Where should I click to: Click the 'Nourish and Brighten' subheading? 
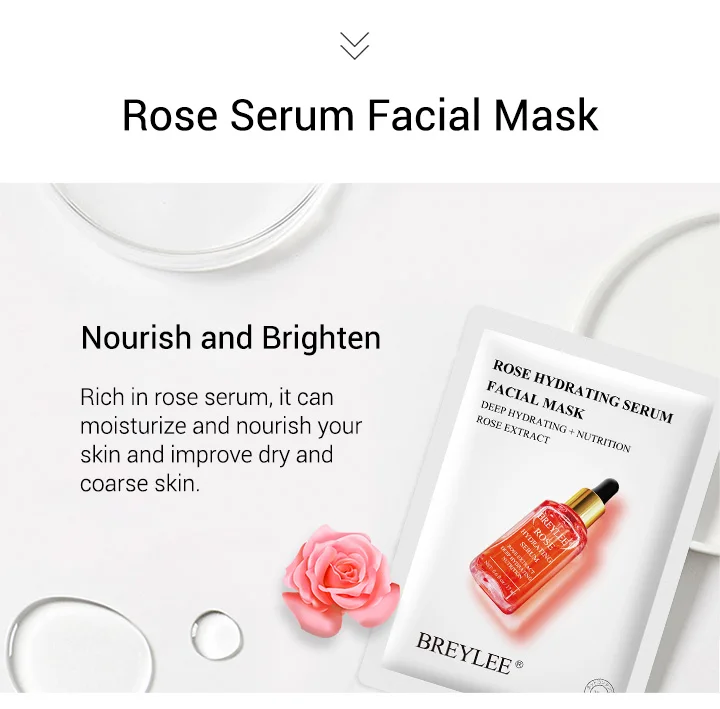pos(231,338)
